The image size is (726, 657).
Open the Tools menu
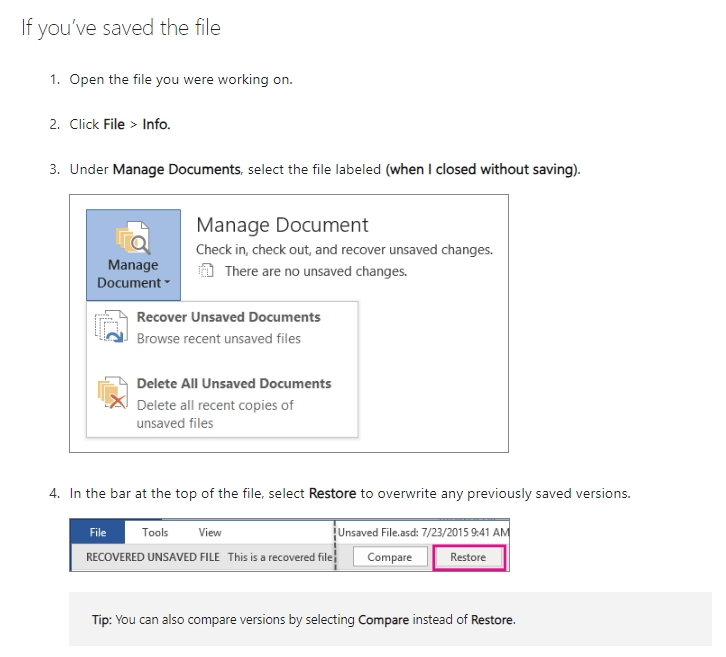click(155, 532)
